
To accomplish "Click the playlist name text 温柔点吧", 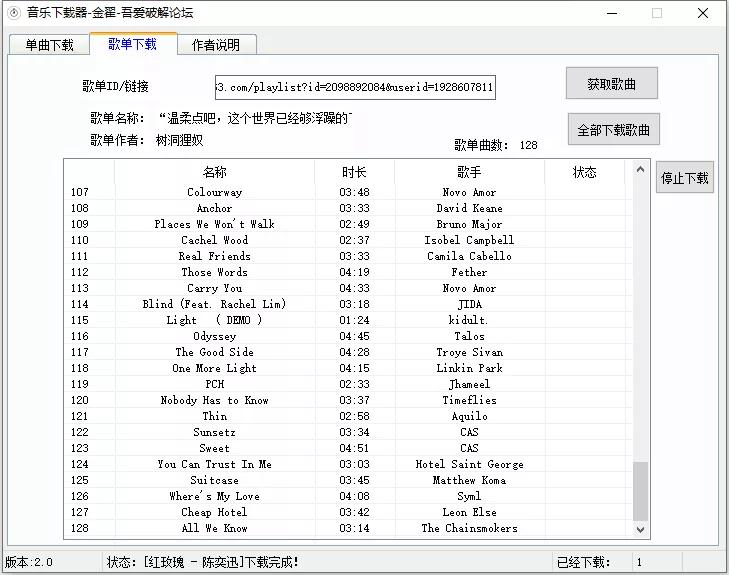I will (x=255, y=119).
